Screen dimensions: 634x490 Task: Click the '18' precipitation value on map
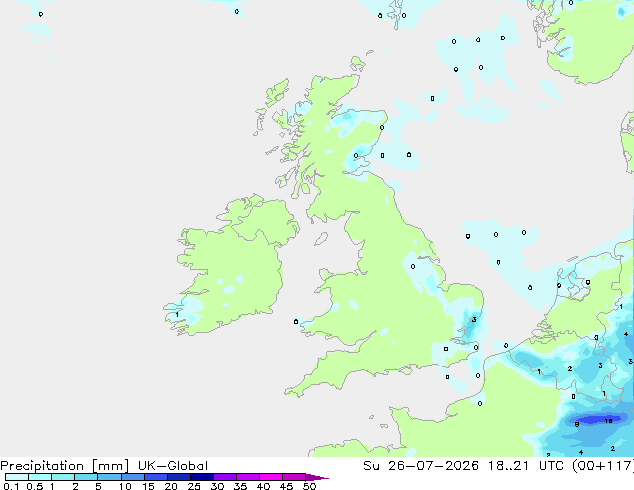(608, 421)
